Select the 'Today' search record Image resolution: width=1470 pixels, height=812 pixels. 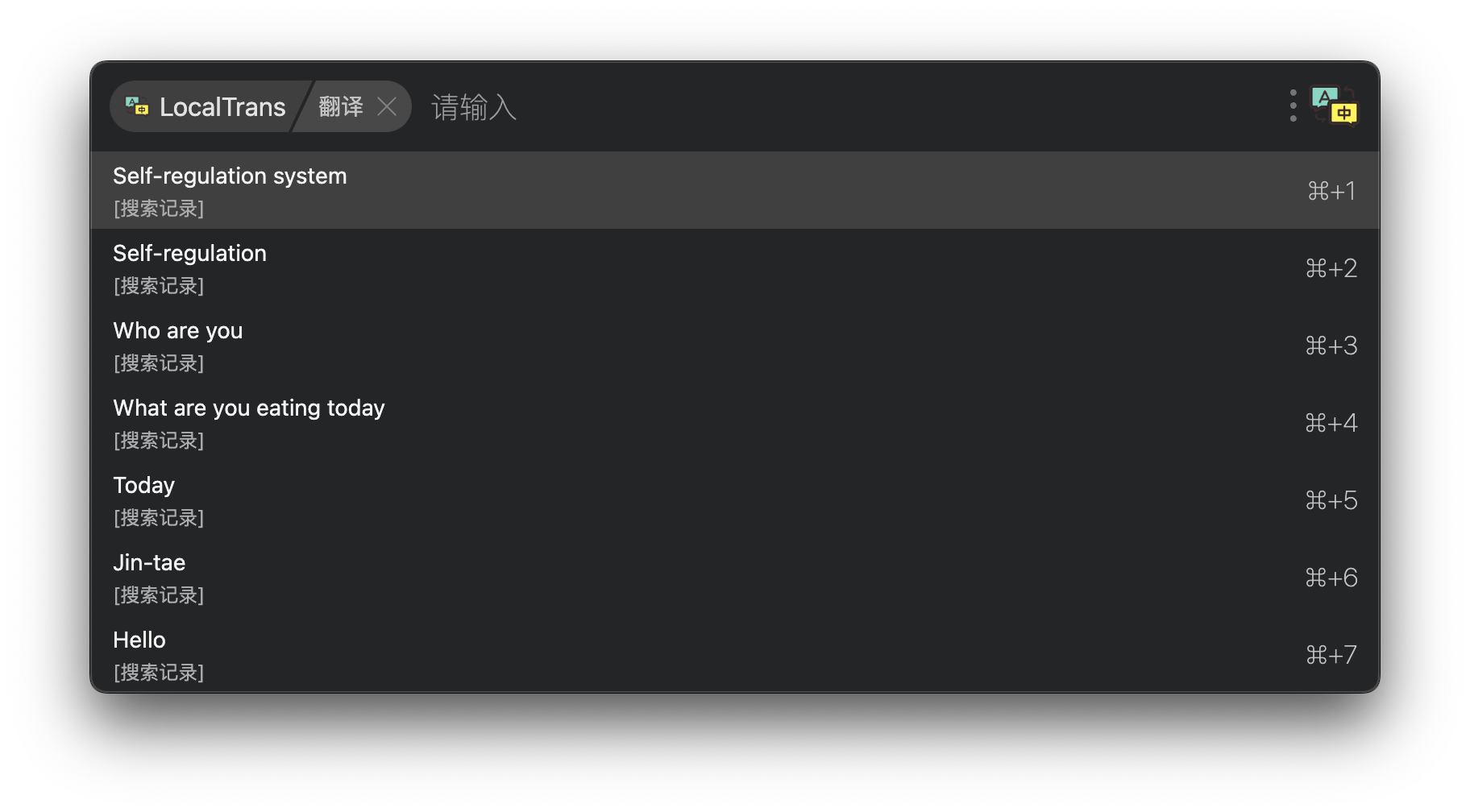tap(735, 499)
